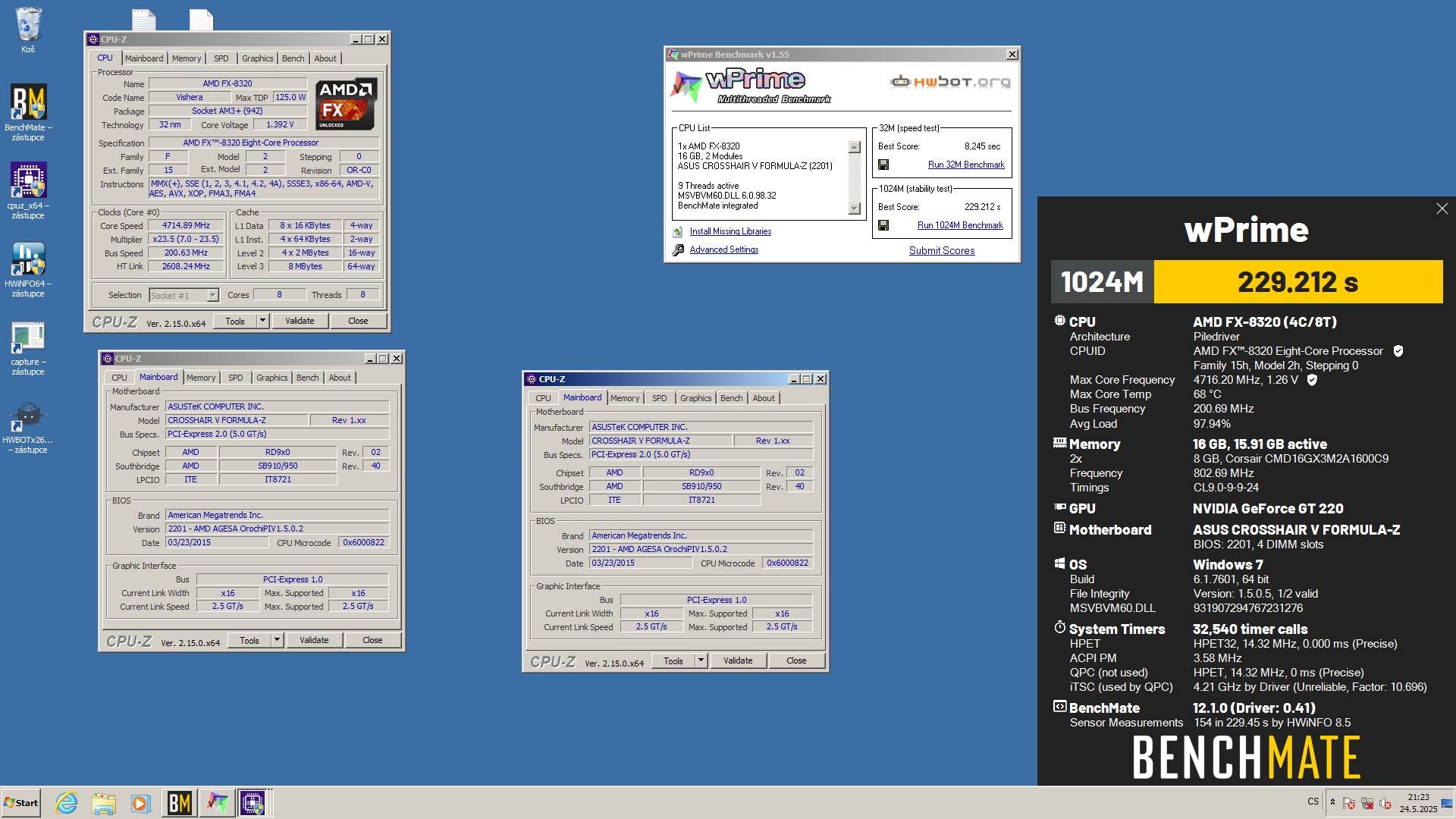
Task: Click Validate in top CPU-Z window
Action: [x=300, y=321]
